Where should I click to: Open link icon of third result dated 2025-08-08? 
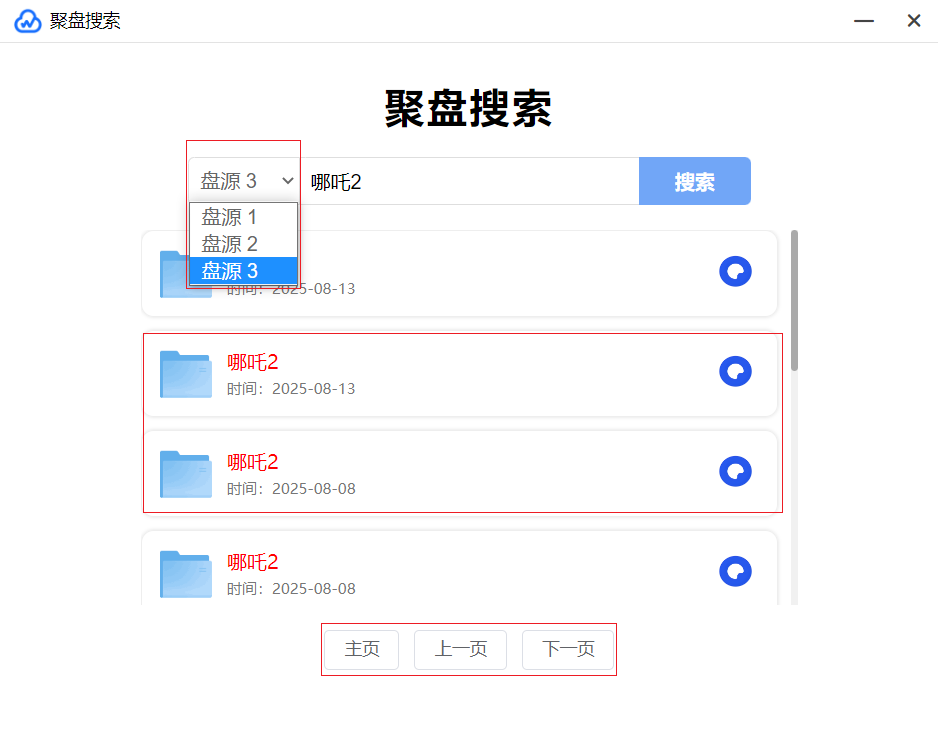point(735,471)
